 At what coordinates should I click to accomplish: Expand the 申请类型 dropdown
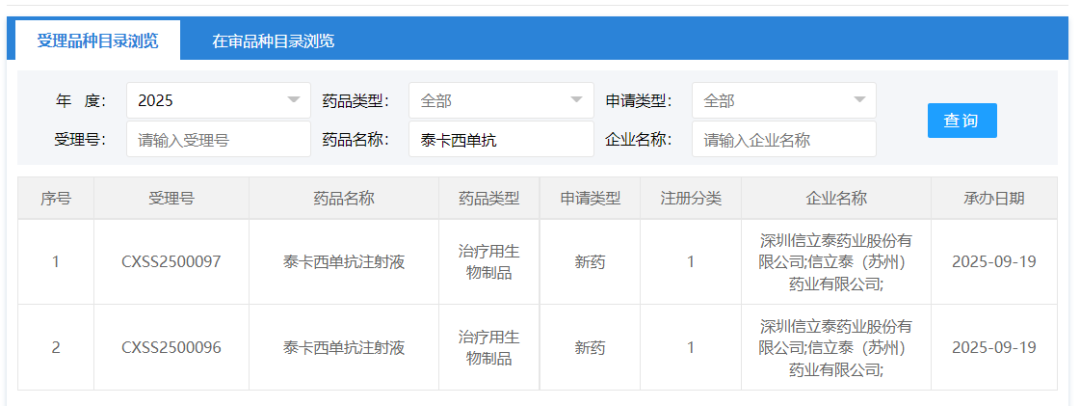[x=784, y=100]
